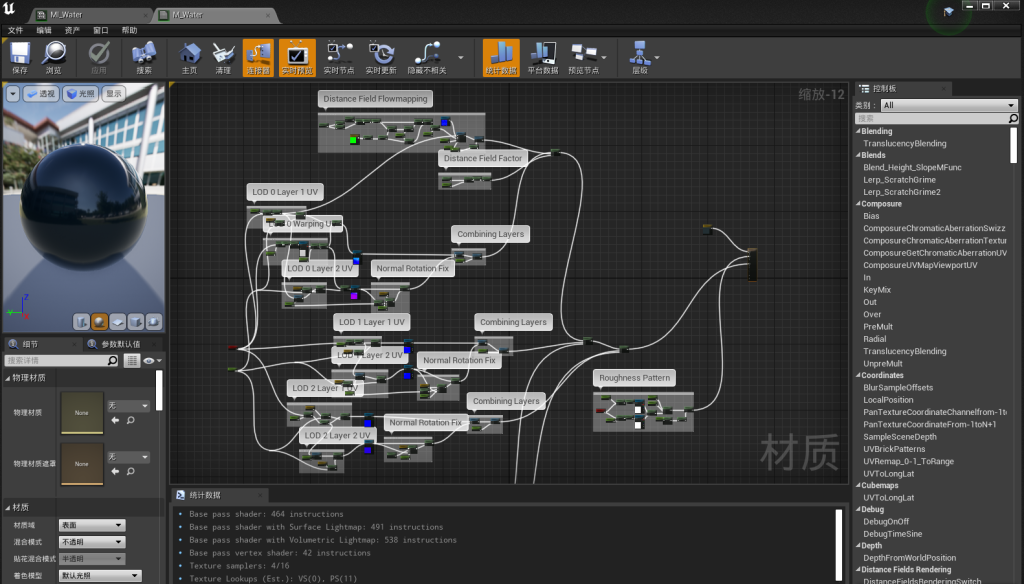1024x584 pixels.
Task: Open dropdown arrow next to 隐藏不相关
Action: coord(460,57)
